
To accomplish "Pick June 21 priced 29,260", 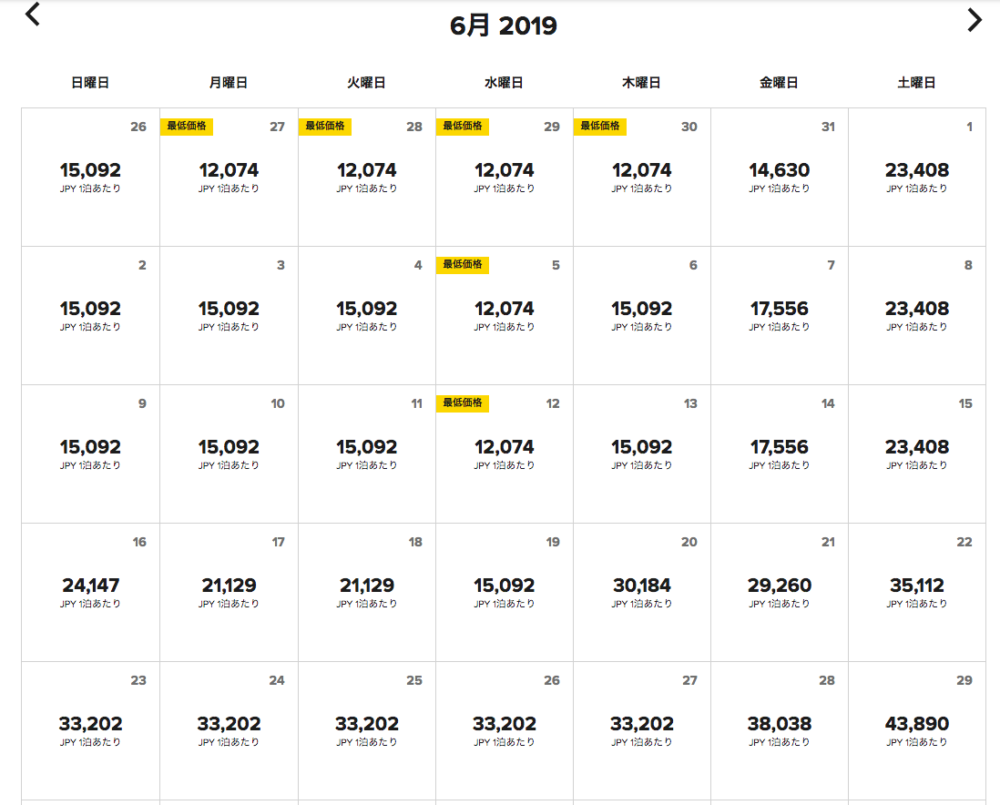I will [779, 593].
